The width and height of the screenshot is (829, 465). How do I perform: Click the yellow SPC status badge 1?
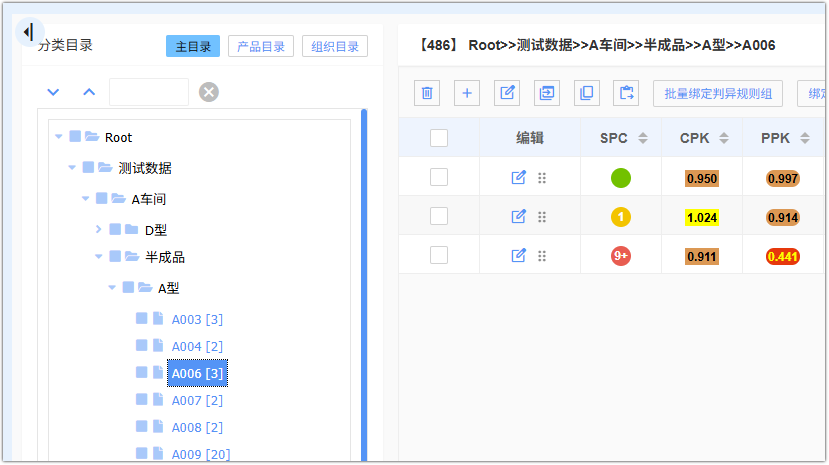click(621, 217)
